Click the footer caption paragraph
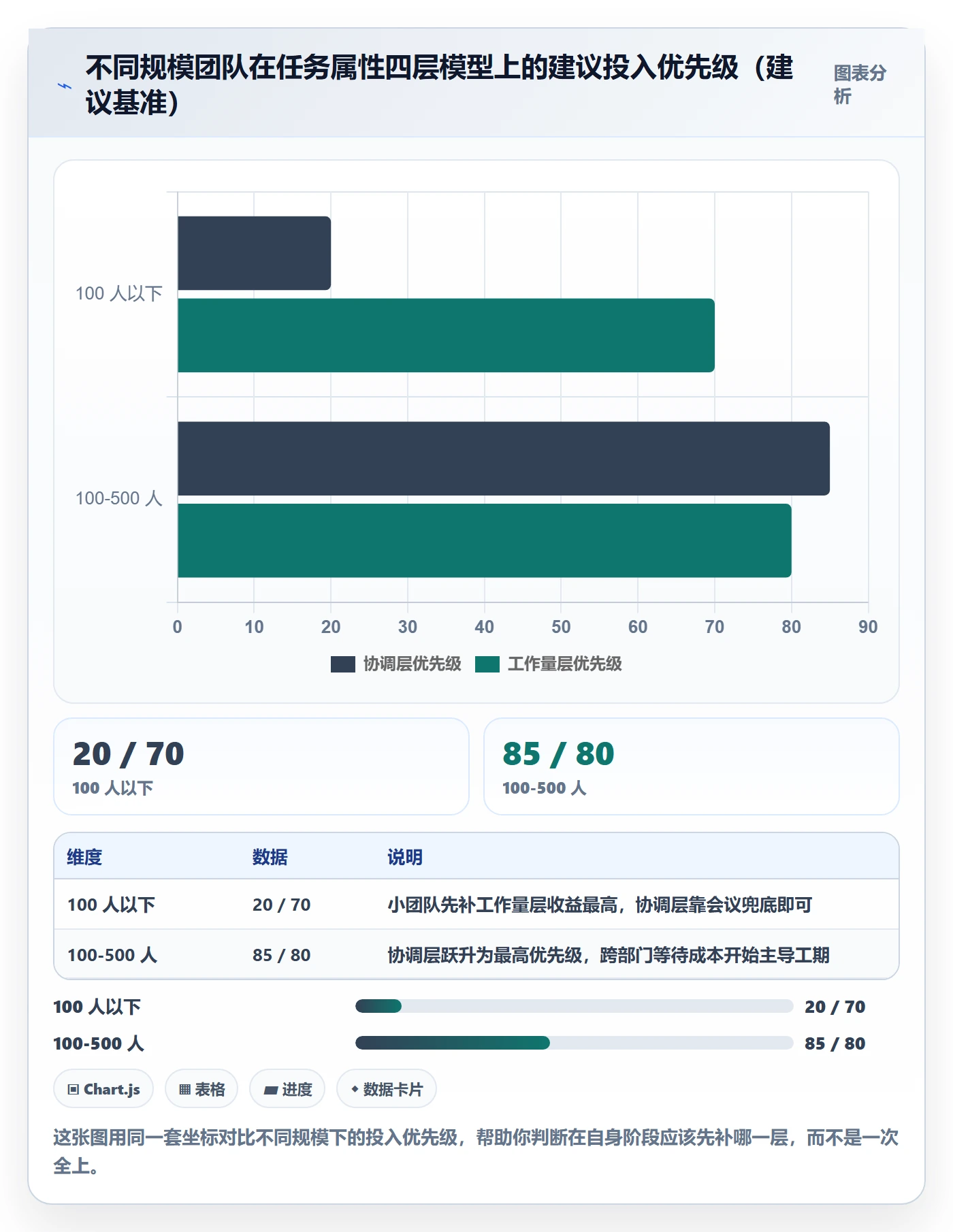Image resolution: width=953 pixels, height=1232 pixels. point(476,1151)
